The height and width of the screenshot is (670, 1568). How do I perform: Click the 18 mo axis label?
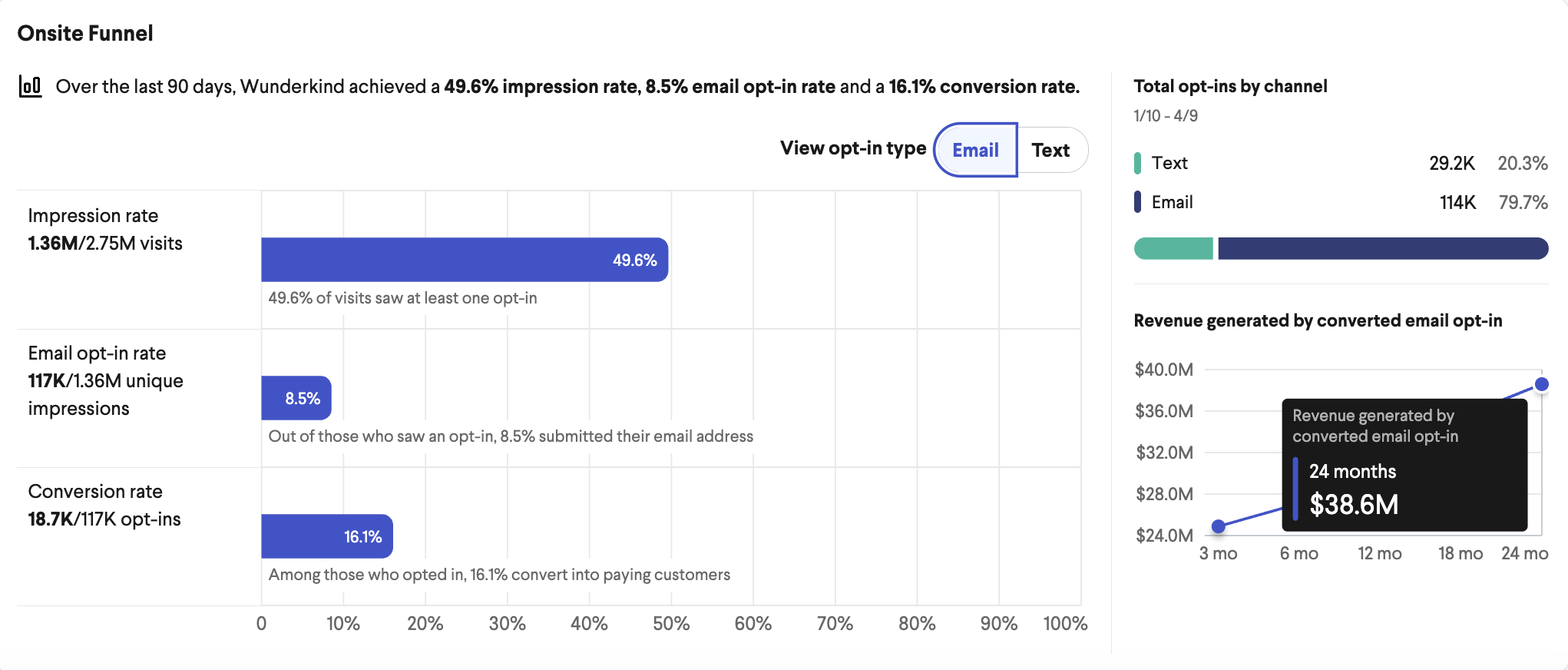(x=1460, y=553)
